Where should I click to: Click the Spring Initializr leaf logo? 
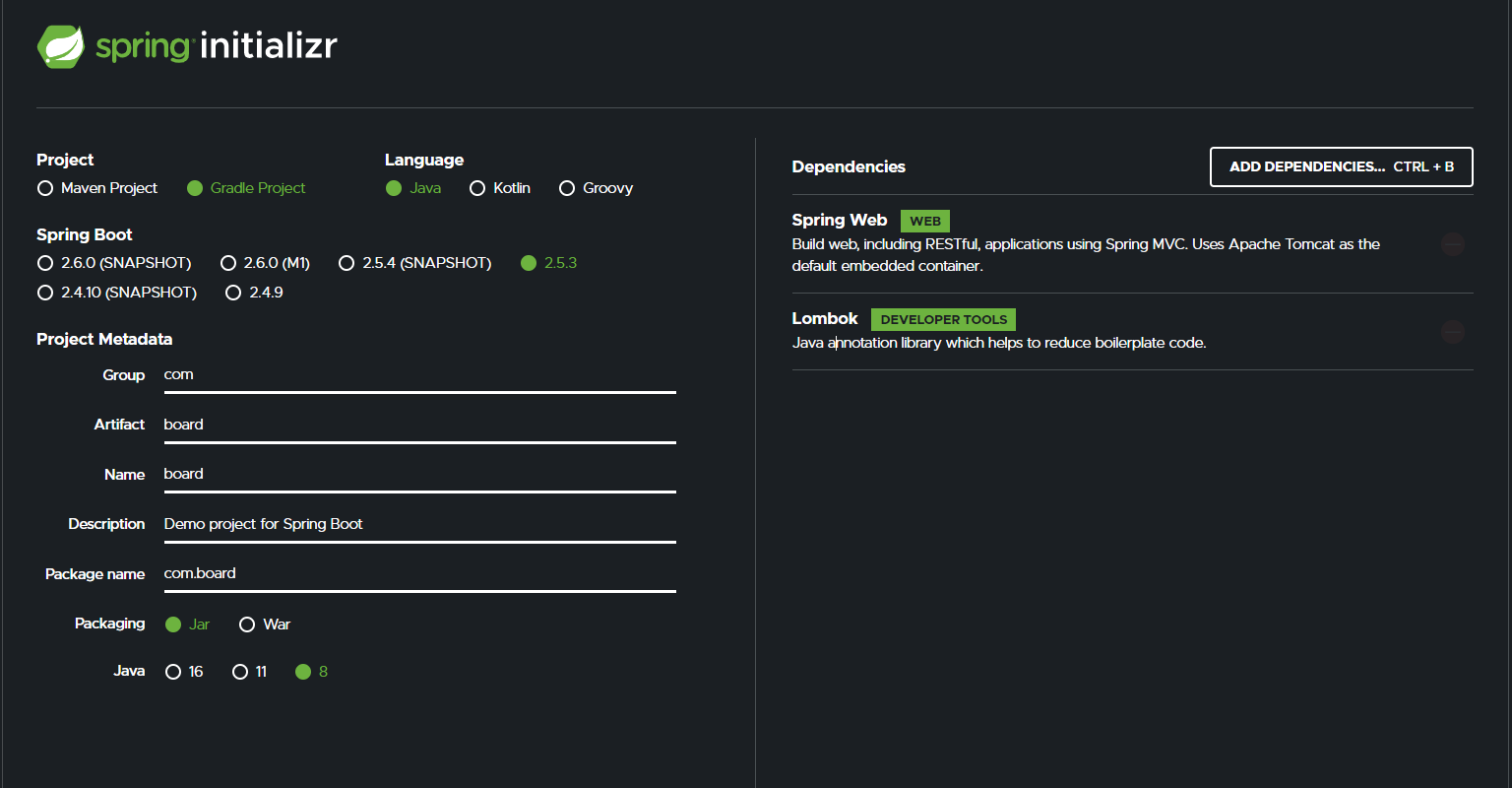coord(61,46)
